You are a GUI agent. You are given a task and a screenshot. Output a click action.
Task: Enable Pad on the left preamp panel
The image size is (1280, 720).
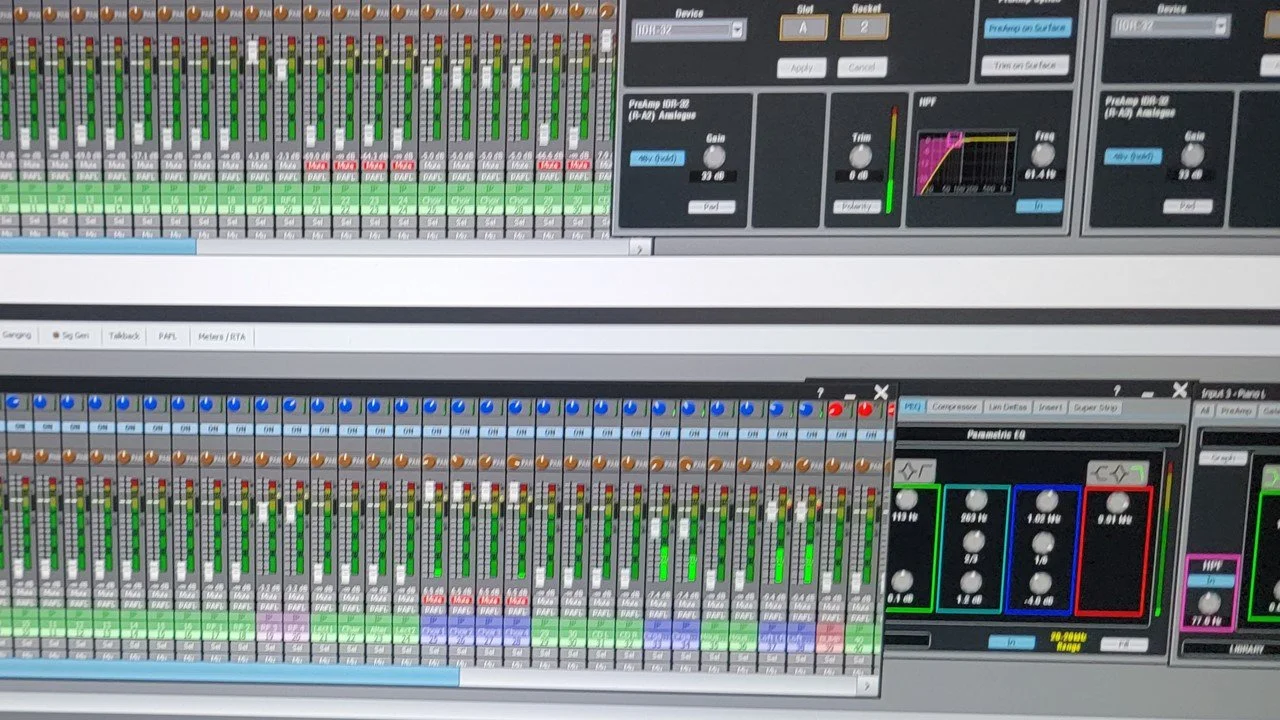711,207
